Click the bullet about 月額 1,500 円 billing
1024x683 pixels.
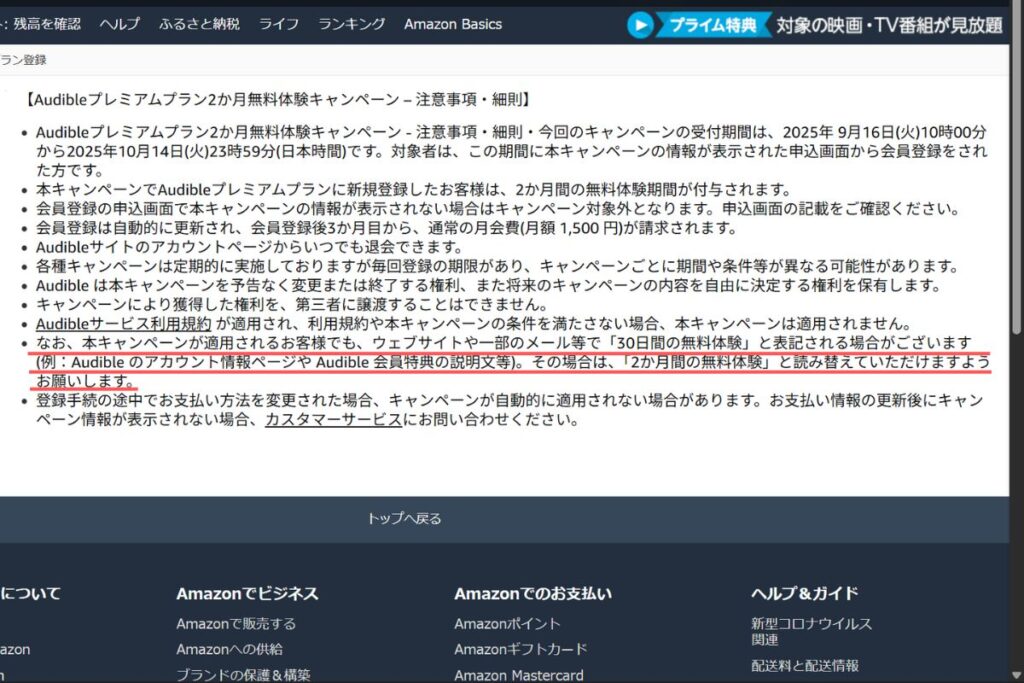click(x=386, y=228)
